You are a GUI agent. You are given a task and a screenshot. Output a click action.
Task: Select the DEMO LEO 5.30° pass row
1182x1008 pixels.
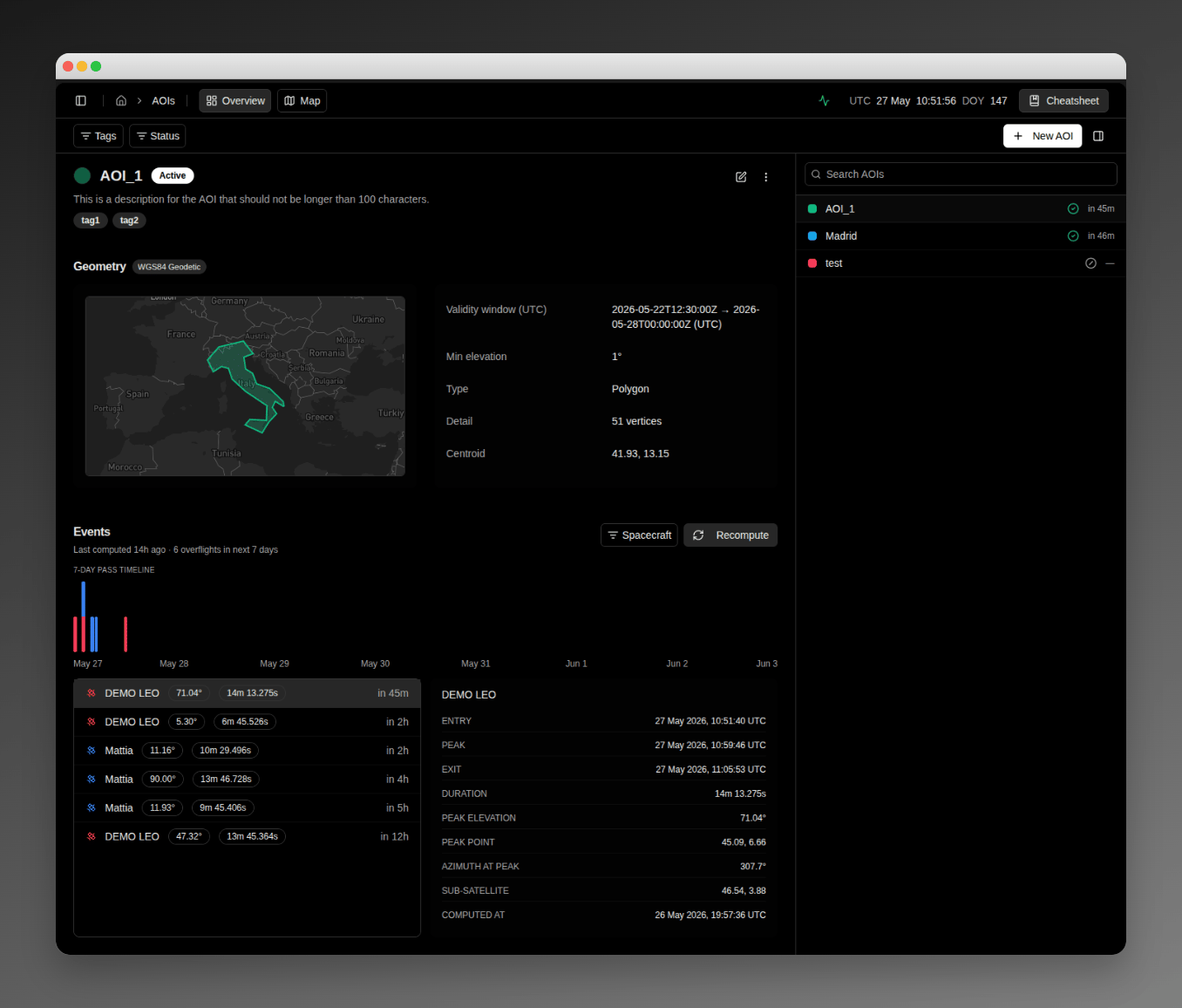248,722
